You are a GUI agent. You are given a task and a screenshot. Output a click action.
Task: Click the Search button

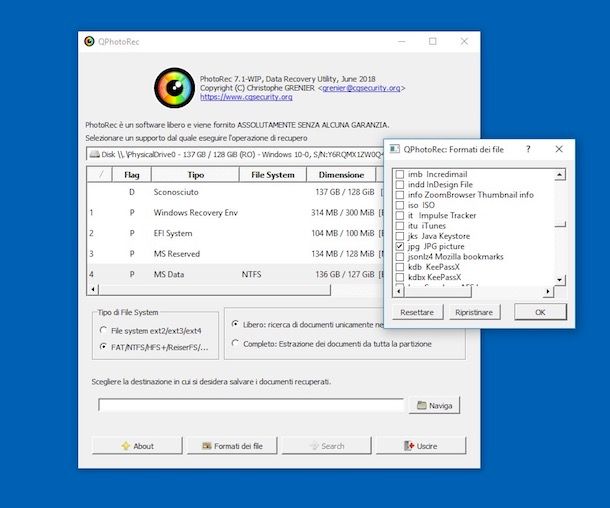click(x=327, y=446)
